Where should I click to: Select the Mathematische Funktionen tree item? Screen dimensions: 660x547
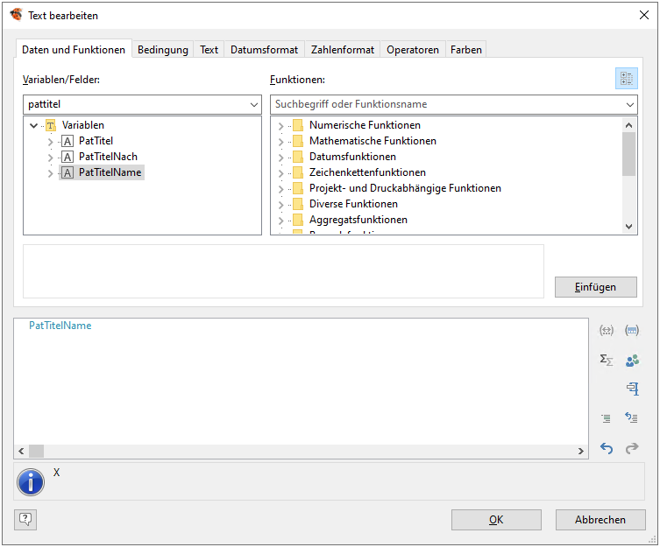[373, 141]
